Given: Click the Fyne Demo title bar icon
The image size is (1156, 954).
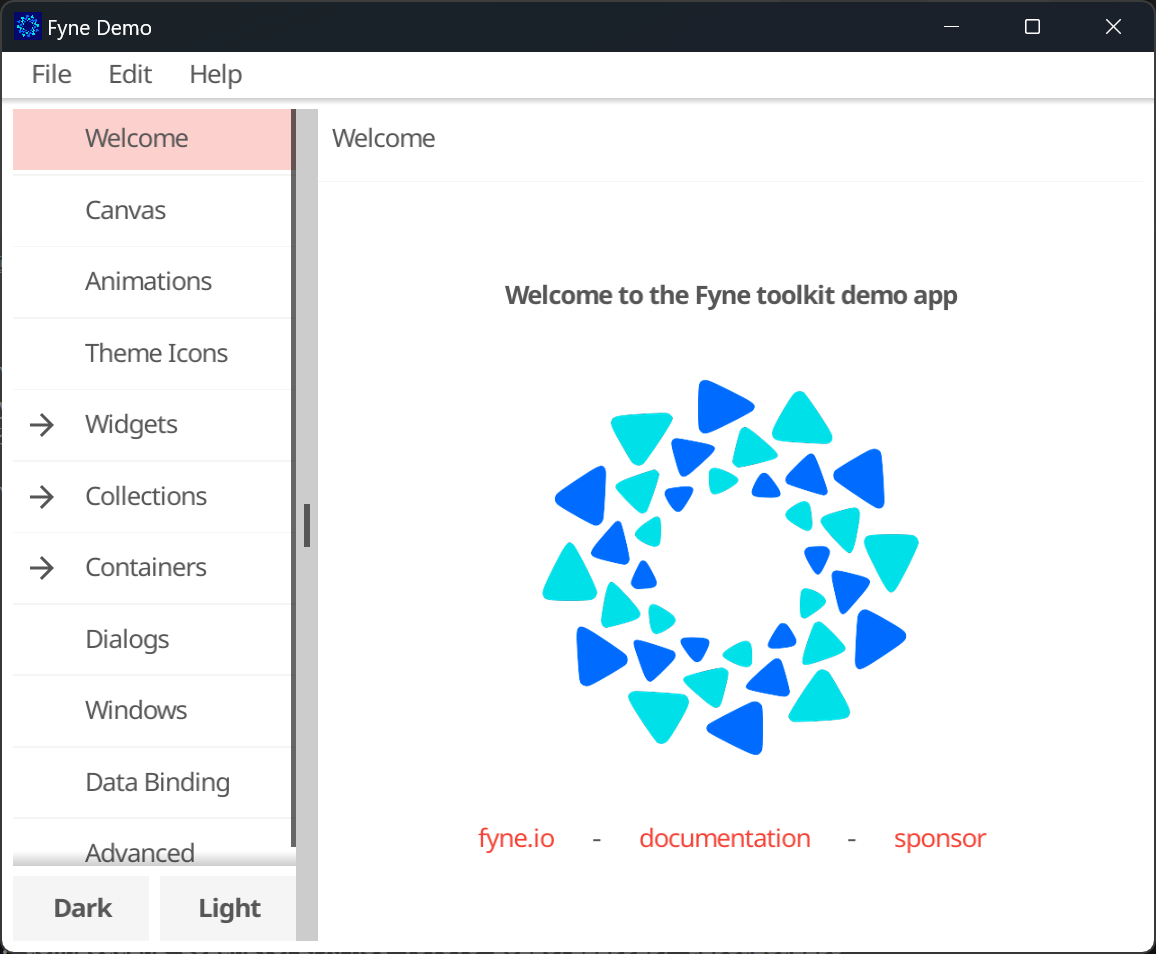Looking at the screenshot, I should 28,27.
